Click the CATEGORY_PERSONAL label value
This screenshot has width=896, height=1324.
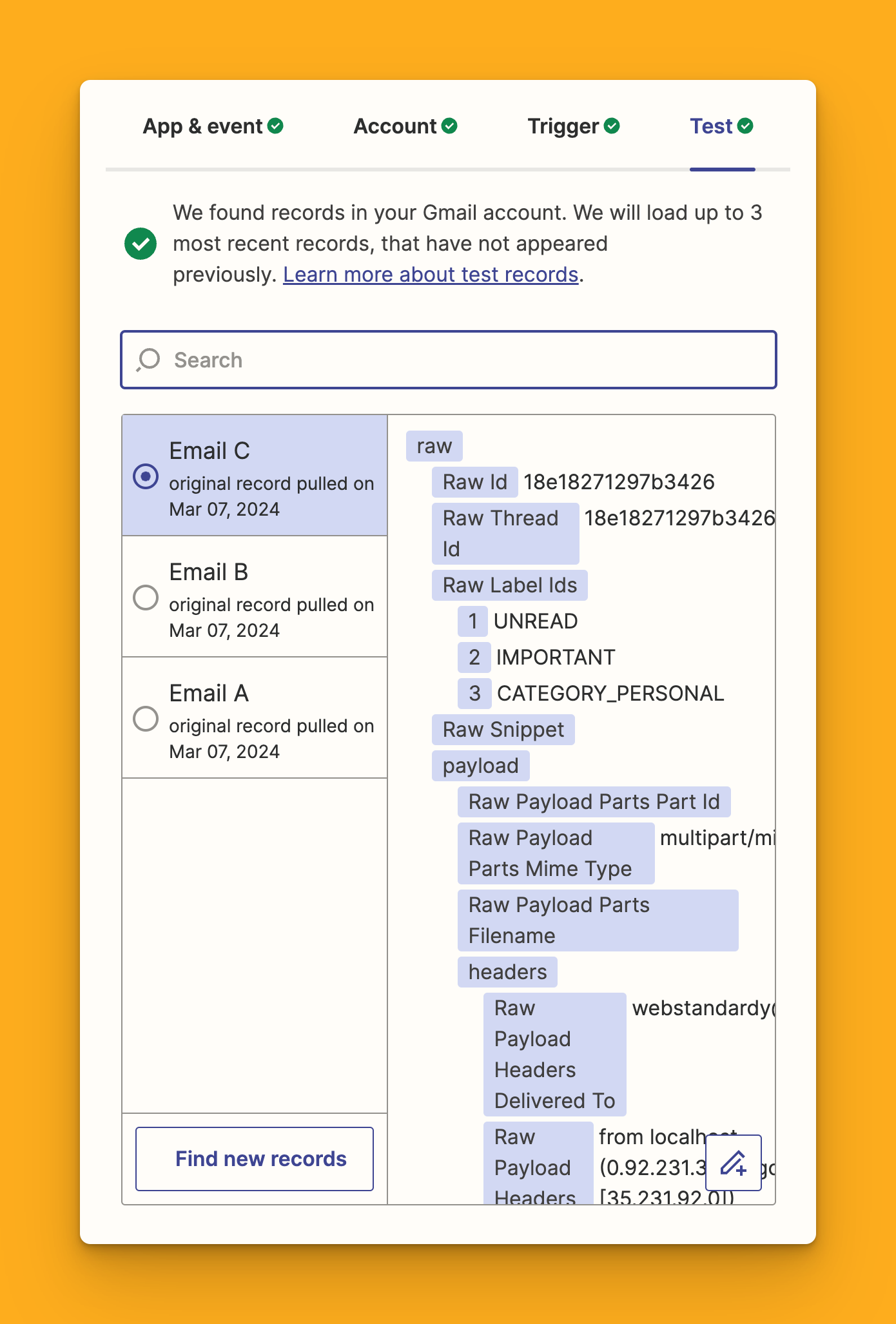tap(610, 694)
